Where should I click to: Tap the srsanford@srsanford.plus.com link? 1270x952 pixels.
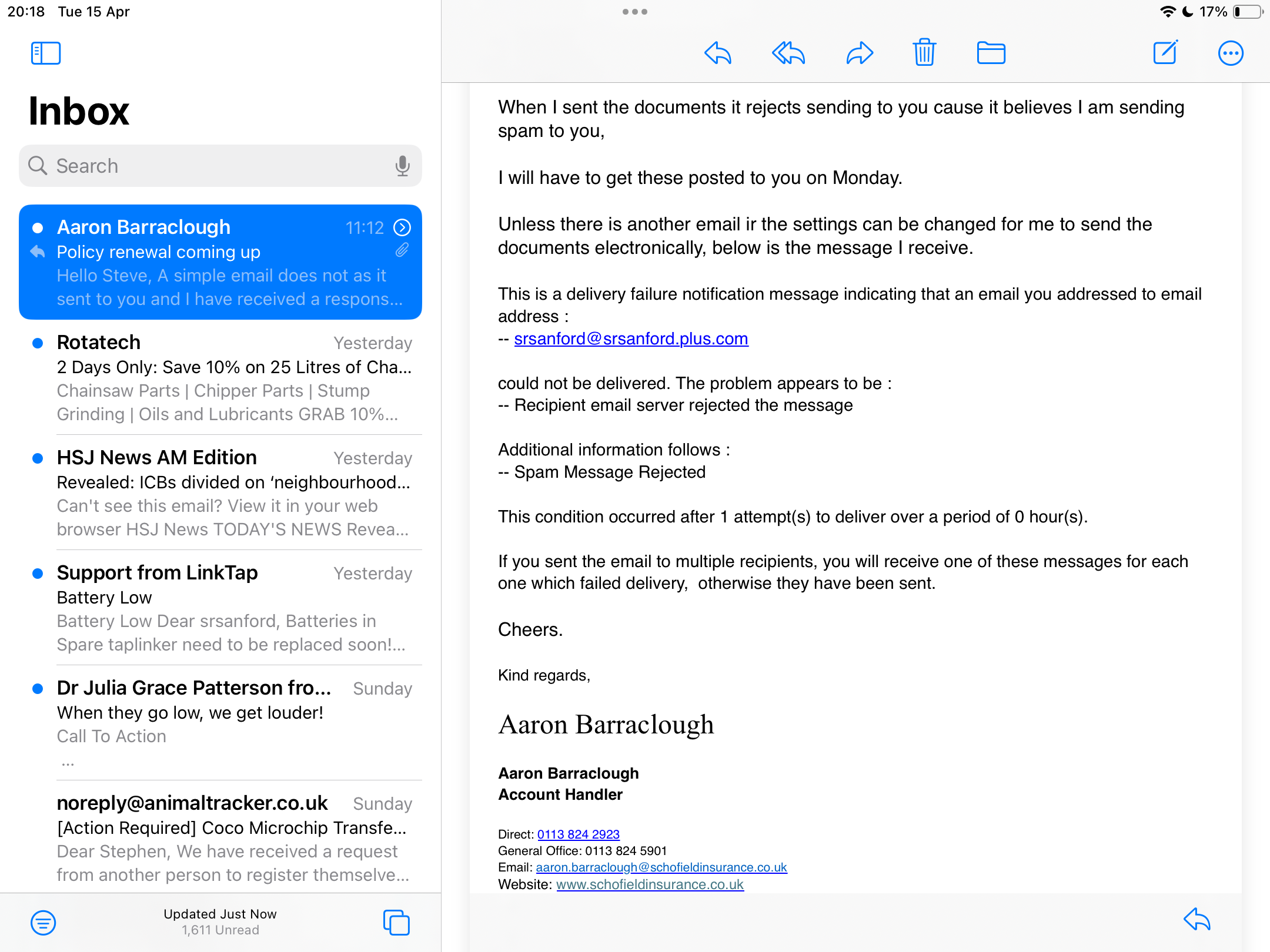[631, 339]
